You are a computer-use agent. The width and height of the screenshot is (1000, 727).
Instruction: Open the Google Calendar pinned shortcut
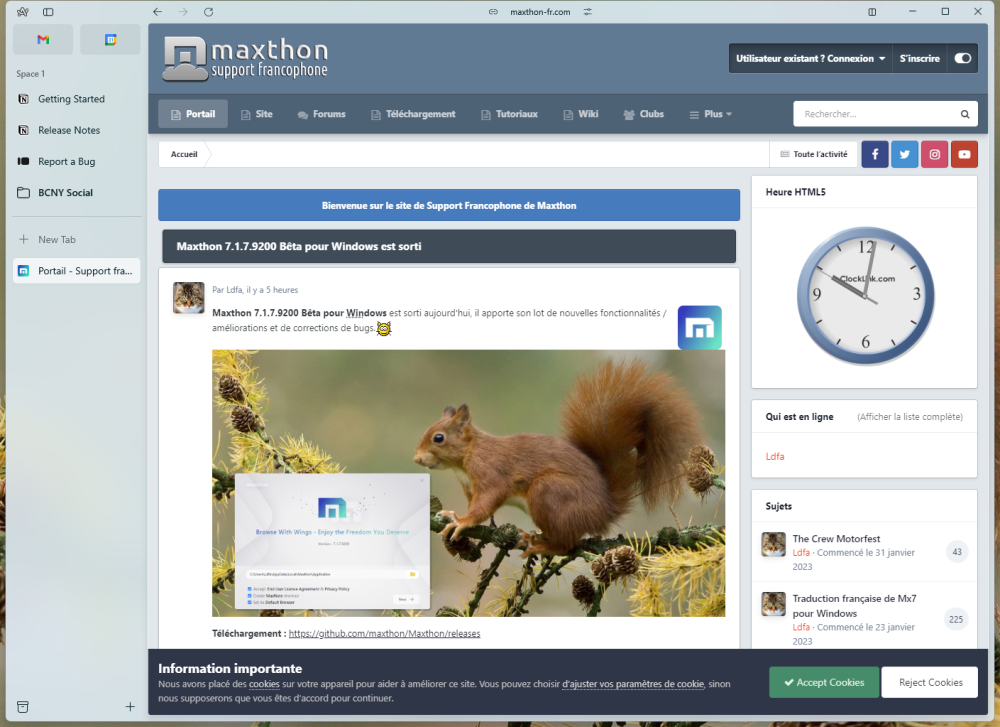point(110,40)
